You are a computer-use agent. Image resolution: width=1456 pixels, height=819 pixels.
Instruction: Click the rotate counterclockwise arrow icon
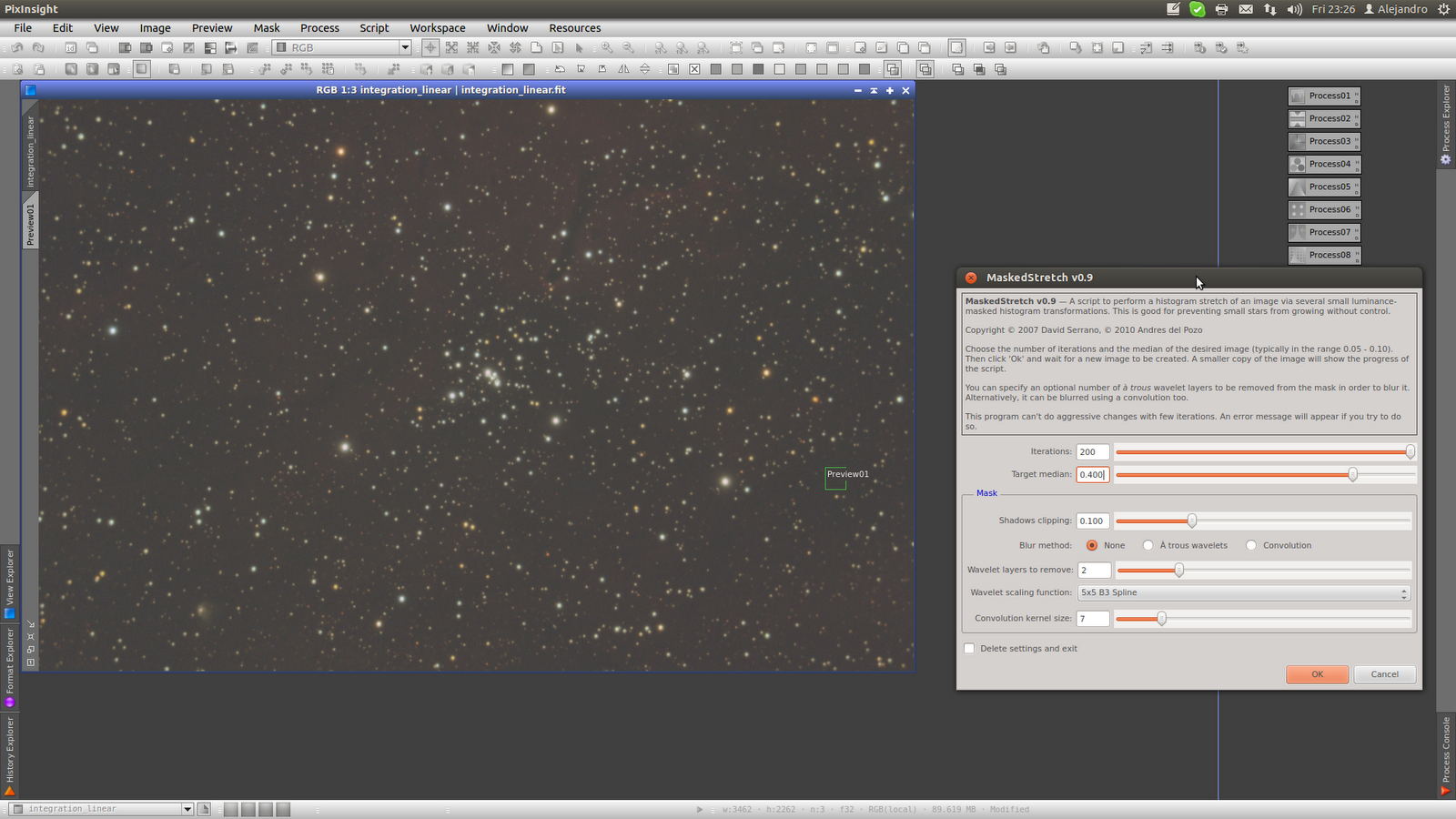point(560,69)
